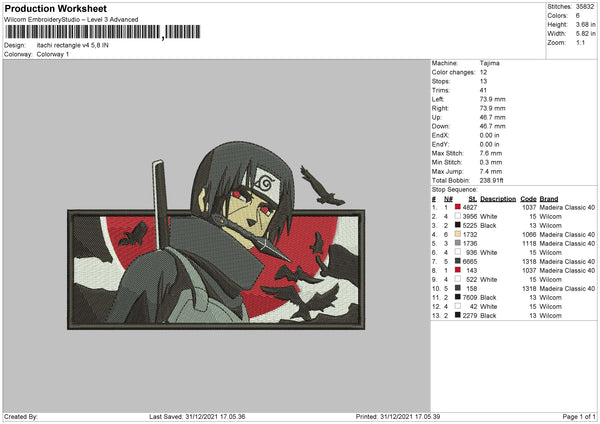Click the 'Brand' column header
The width and height of the screenshot is (600, 424).
[549, 199]
